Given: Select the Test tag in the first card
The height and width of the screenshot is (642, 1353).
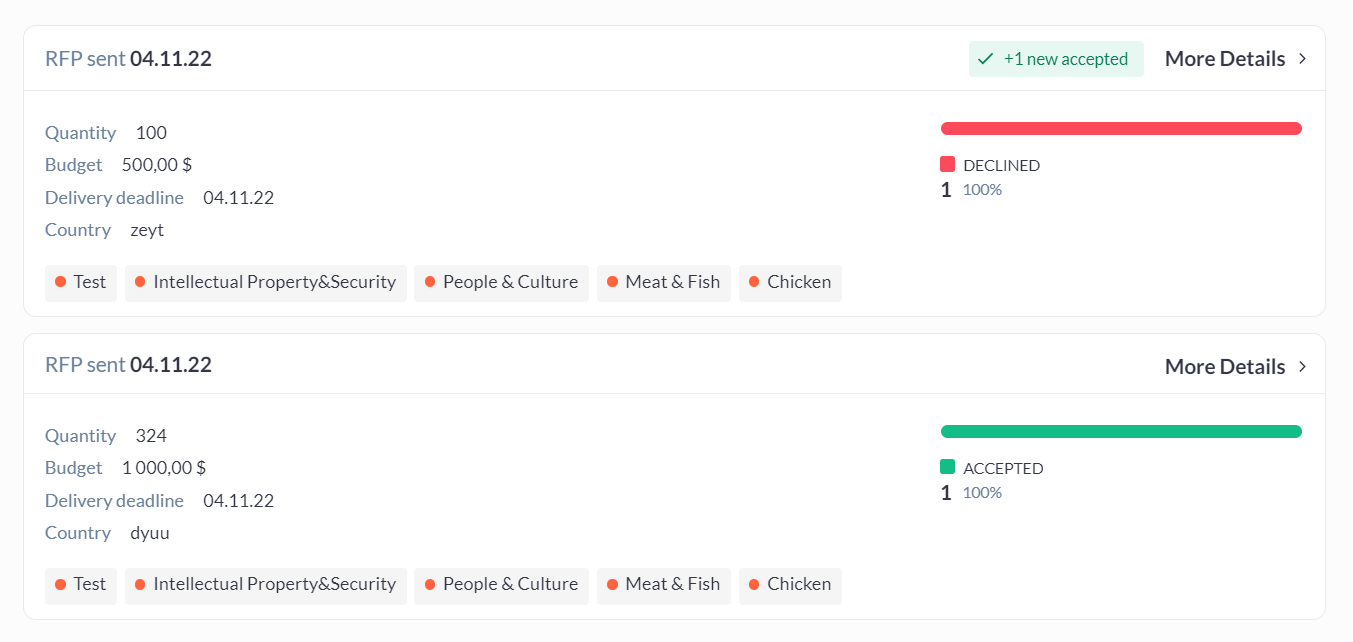Looking at the screenshot, I should coord(81,282).
